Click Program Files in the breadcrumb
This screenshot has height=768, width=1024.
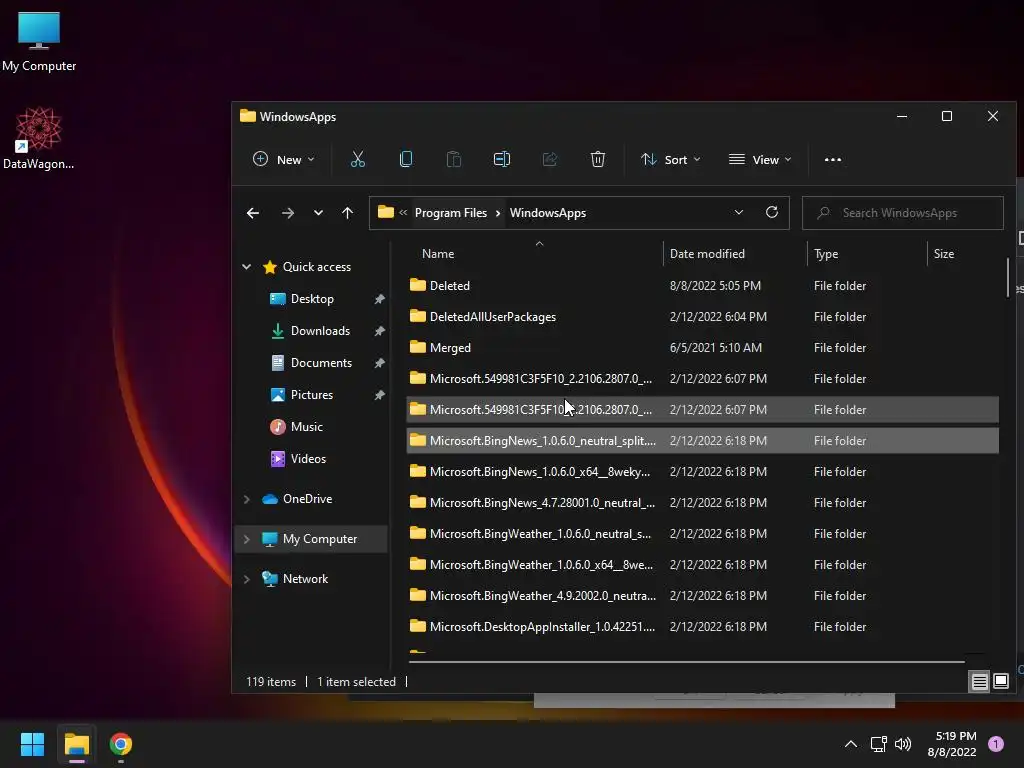pyautogui.click(x=451, y=213)
